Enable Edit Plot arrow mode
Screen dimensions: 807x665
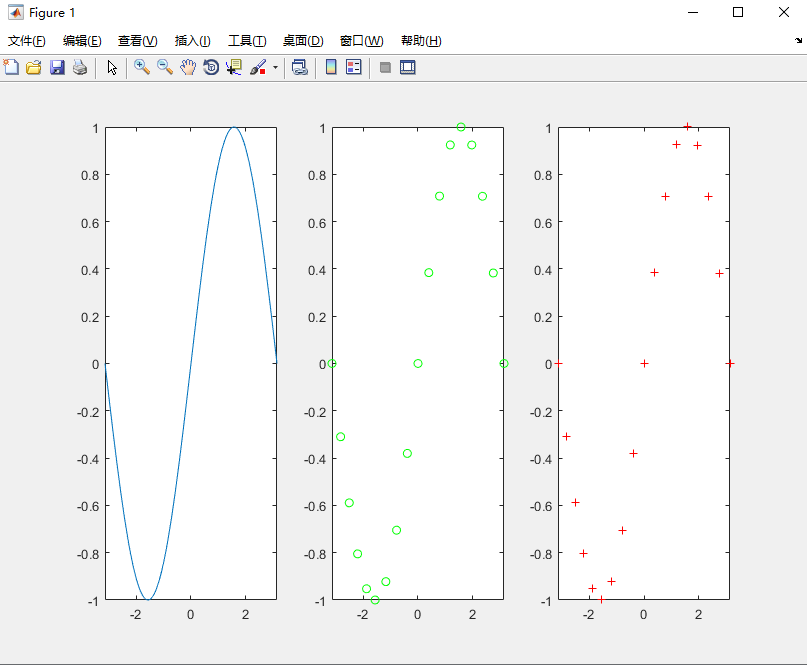click(x=112, y=67)
